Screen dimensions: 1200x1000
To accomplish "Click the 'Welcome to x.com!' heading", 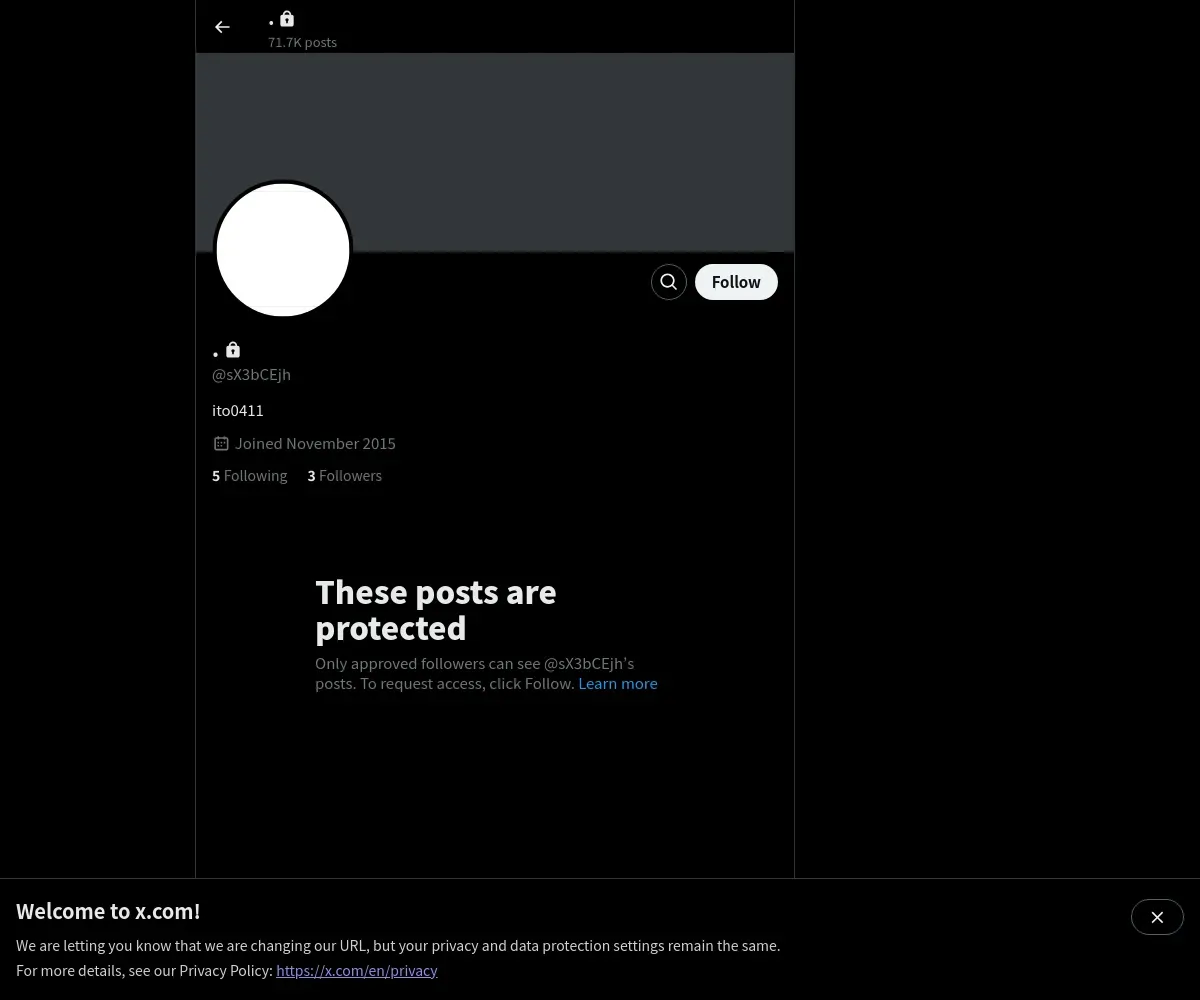I will [x=108, y=911].
